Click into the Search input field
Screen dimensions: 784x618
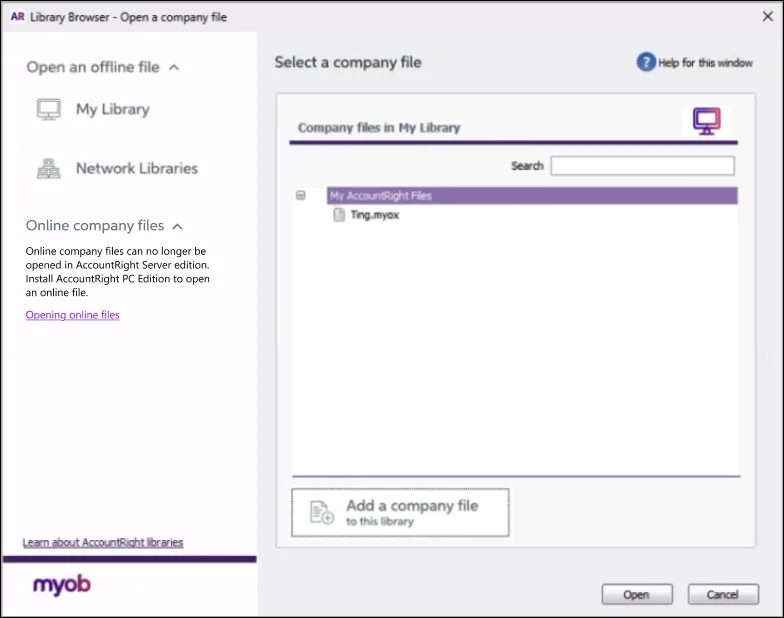pos(642,166)
